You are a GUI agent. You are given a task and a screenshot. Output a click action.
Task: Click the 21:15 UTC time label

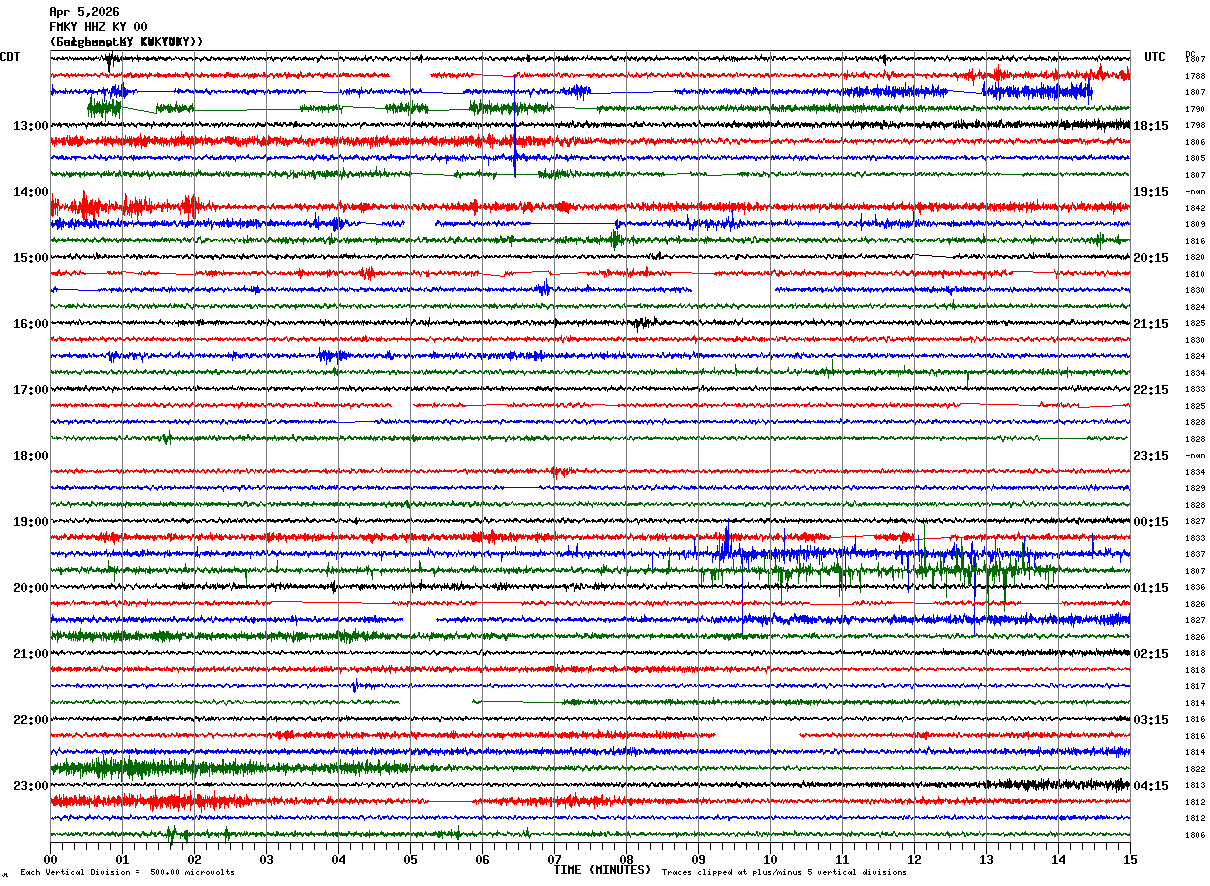coord(1151,323)
